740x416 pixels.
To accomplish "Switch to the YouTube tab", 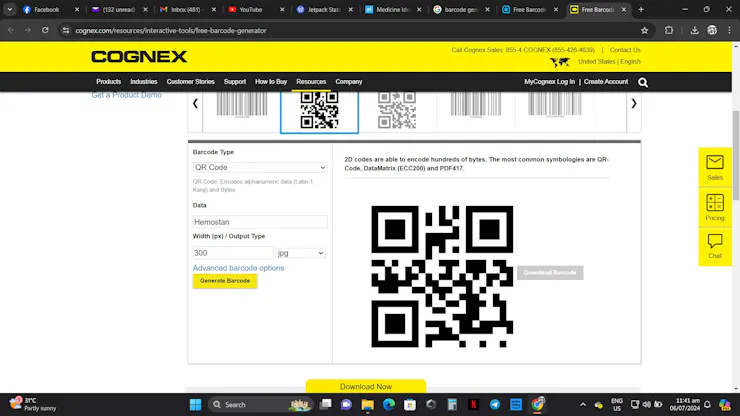I will click(251, 9).
